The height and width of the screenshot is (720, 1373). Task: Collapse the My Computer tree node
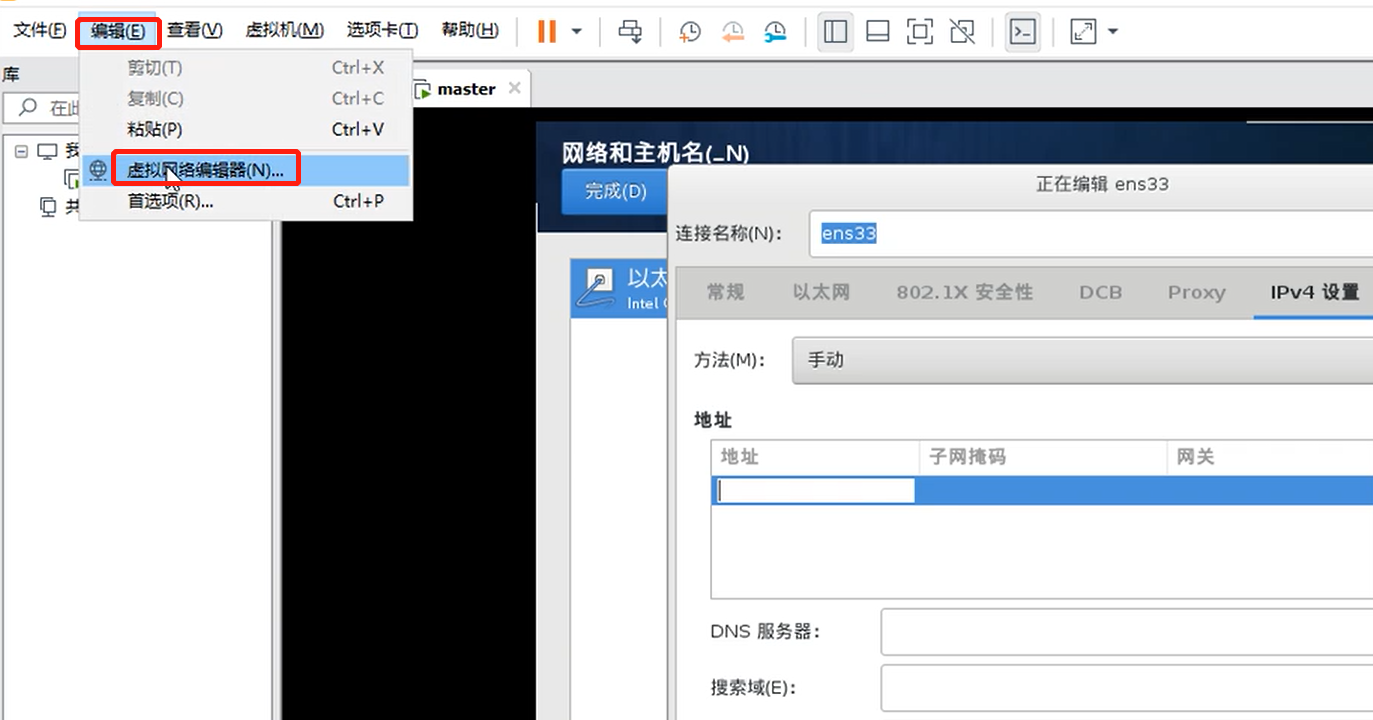pos(21,151)
